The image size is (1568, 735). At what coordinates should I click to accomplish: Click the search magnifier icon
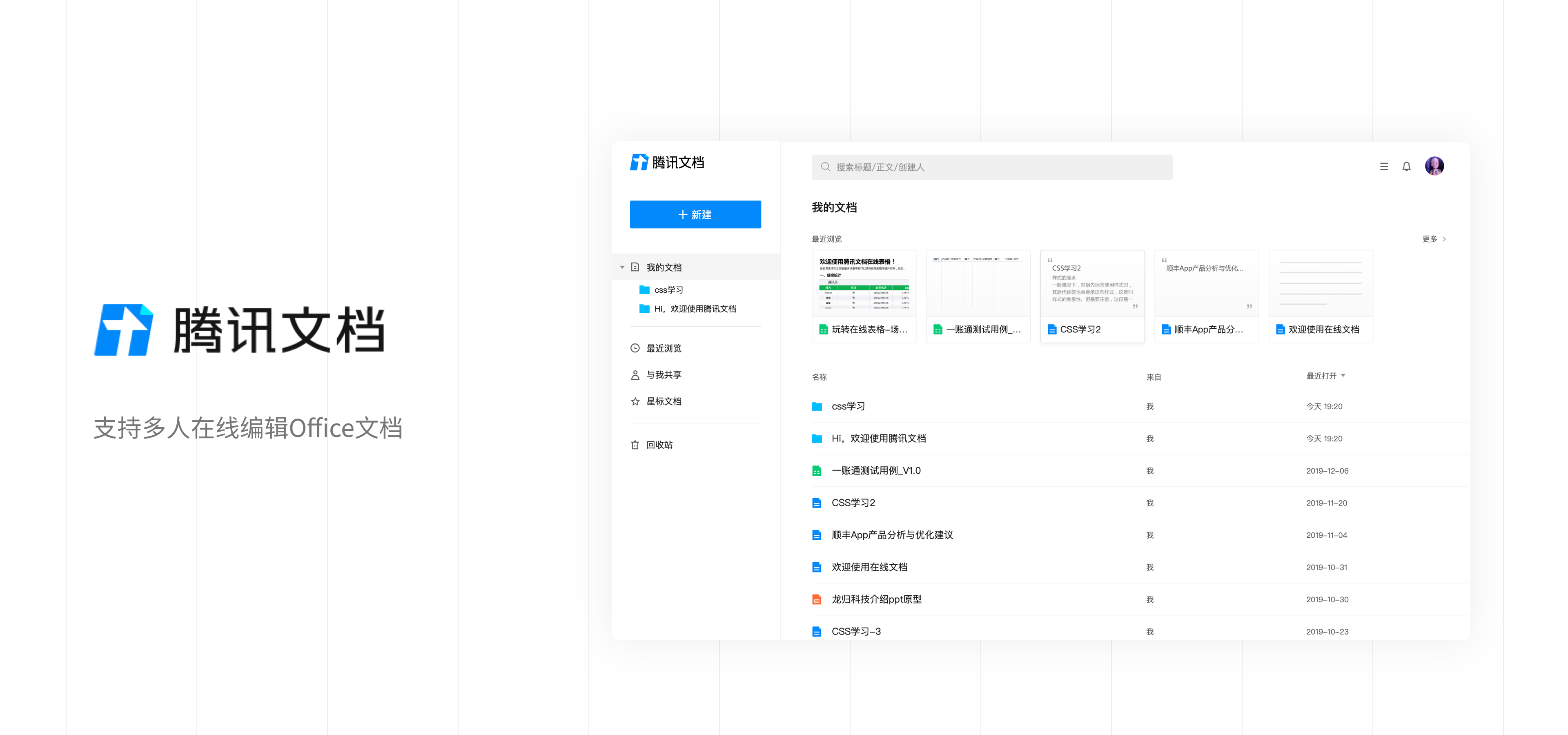click(825, 167)
